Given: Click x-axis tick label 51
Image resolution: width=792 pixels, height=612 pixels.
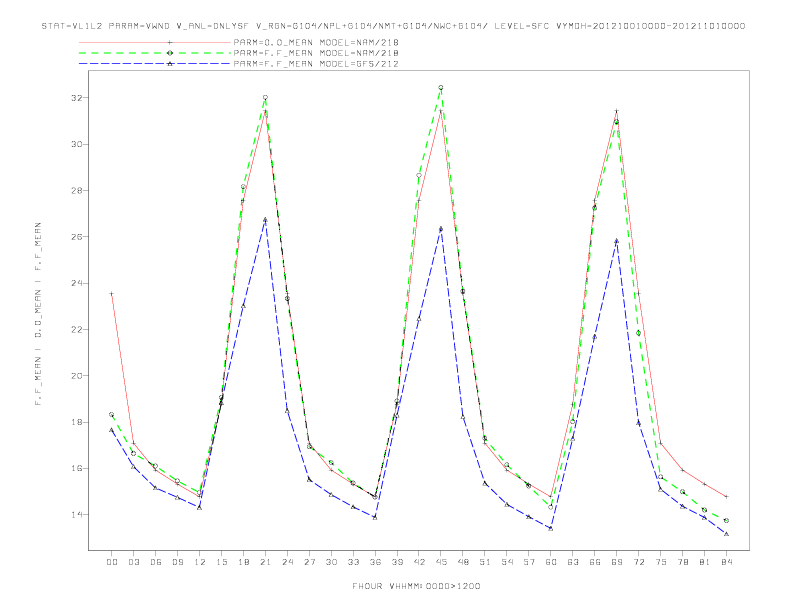Looking at the screenshot, I should tap(485, 562).
